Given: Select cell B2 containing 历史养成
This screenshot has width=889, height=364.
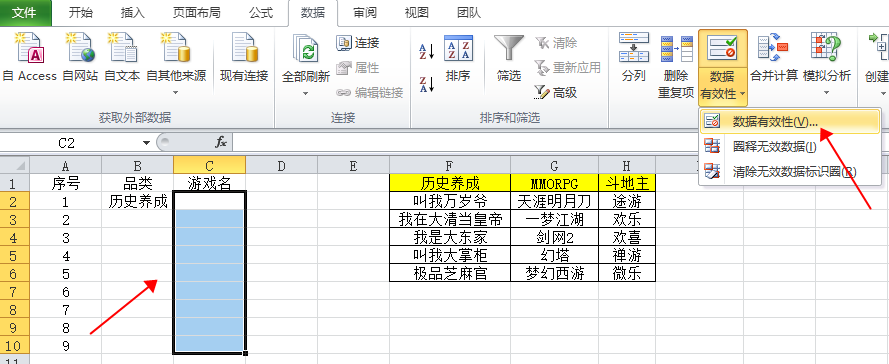Looking at the screenshot, I should (138, 201).
